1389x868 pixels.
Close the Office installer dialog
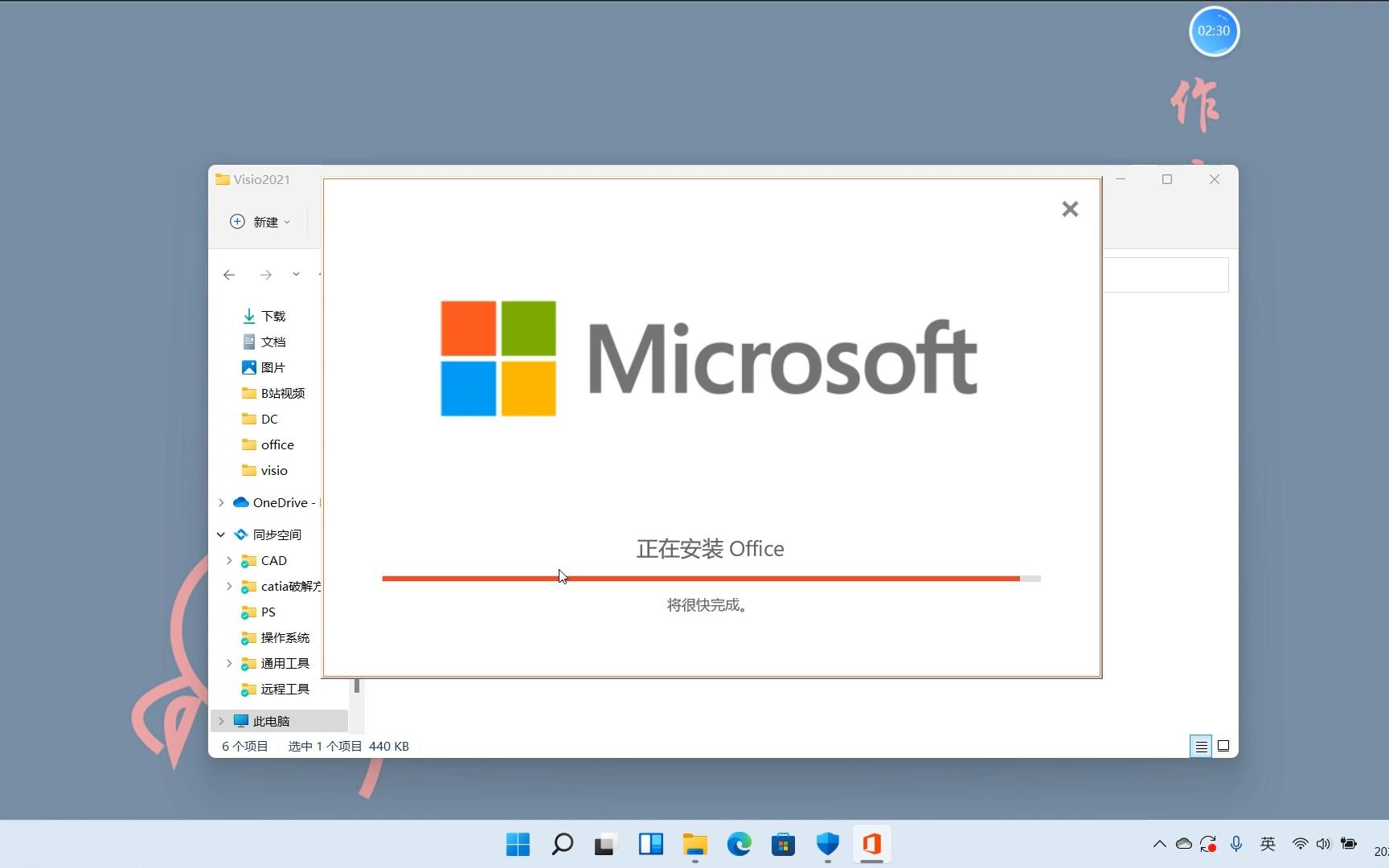(x=1069, y=209)
